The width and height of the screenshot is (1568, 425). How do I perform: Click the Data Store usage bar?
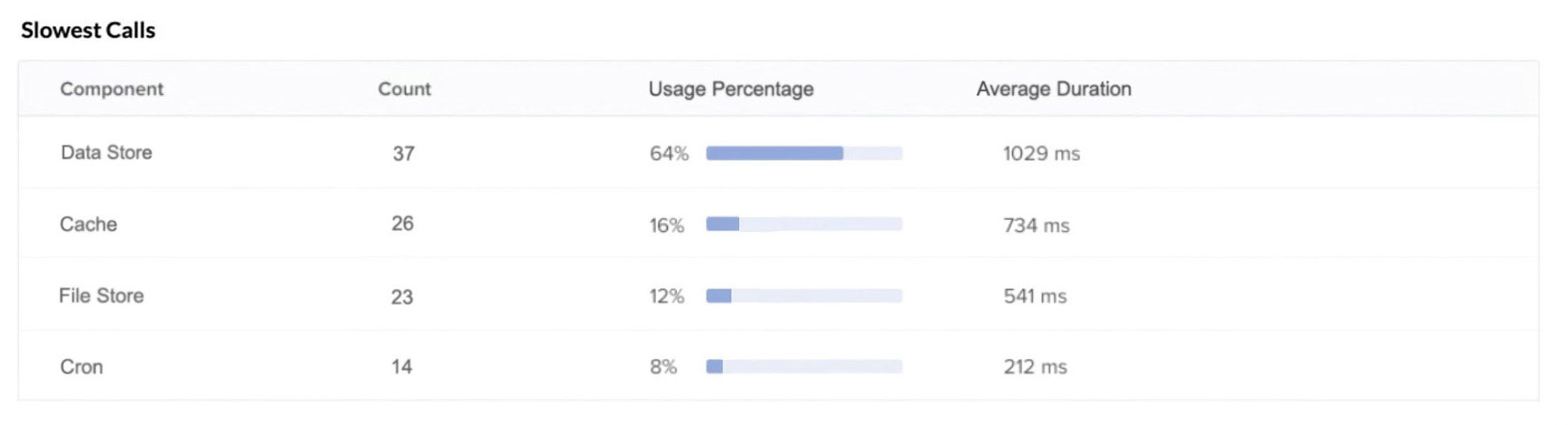click(804, 153)
